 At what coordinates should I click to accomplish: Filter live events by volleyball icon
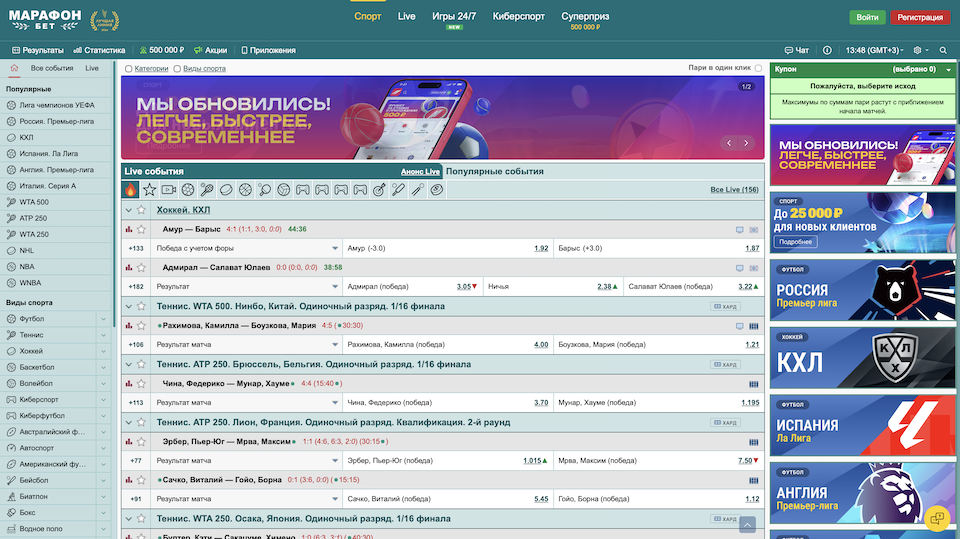pyautogui.click(x=283, y=190)
